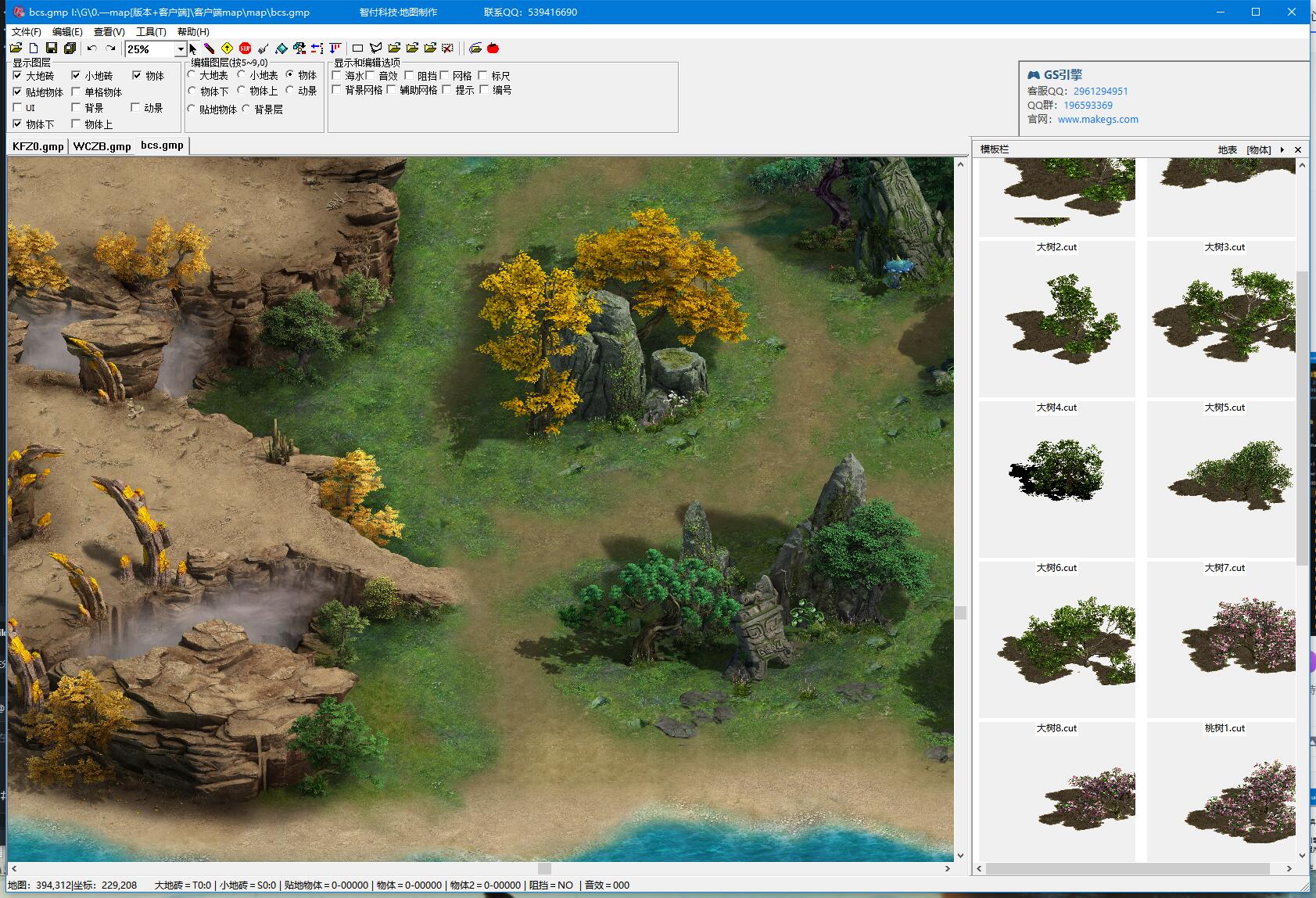The height and width of the screenshot is (898, 1316).
Task: Enable the 阻挡 display option
Action: (x=408, y=75)
